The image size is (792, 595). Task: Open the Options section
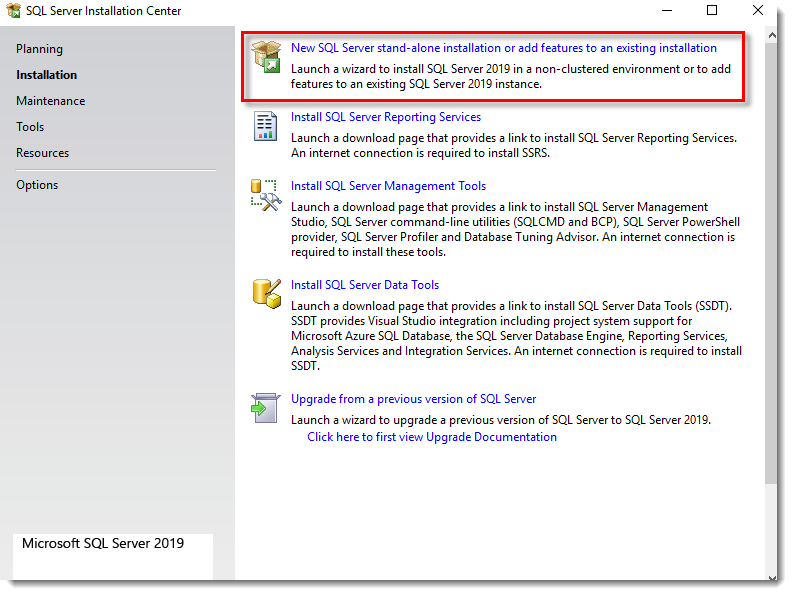point(37,185)
